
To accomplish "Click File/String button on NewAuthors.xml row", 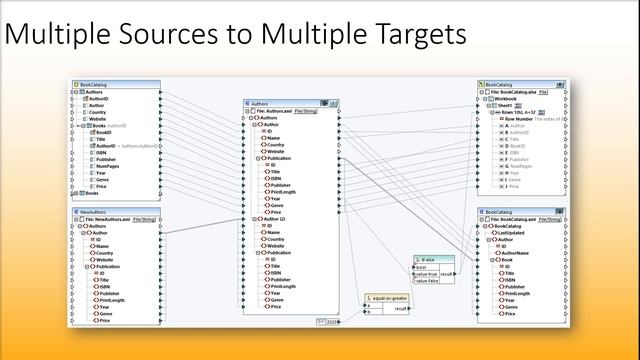I will tap(144, 219).
